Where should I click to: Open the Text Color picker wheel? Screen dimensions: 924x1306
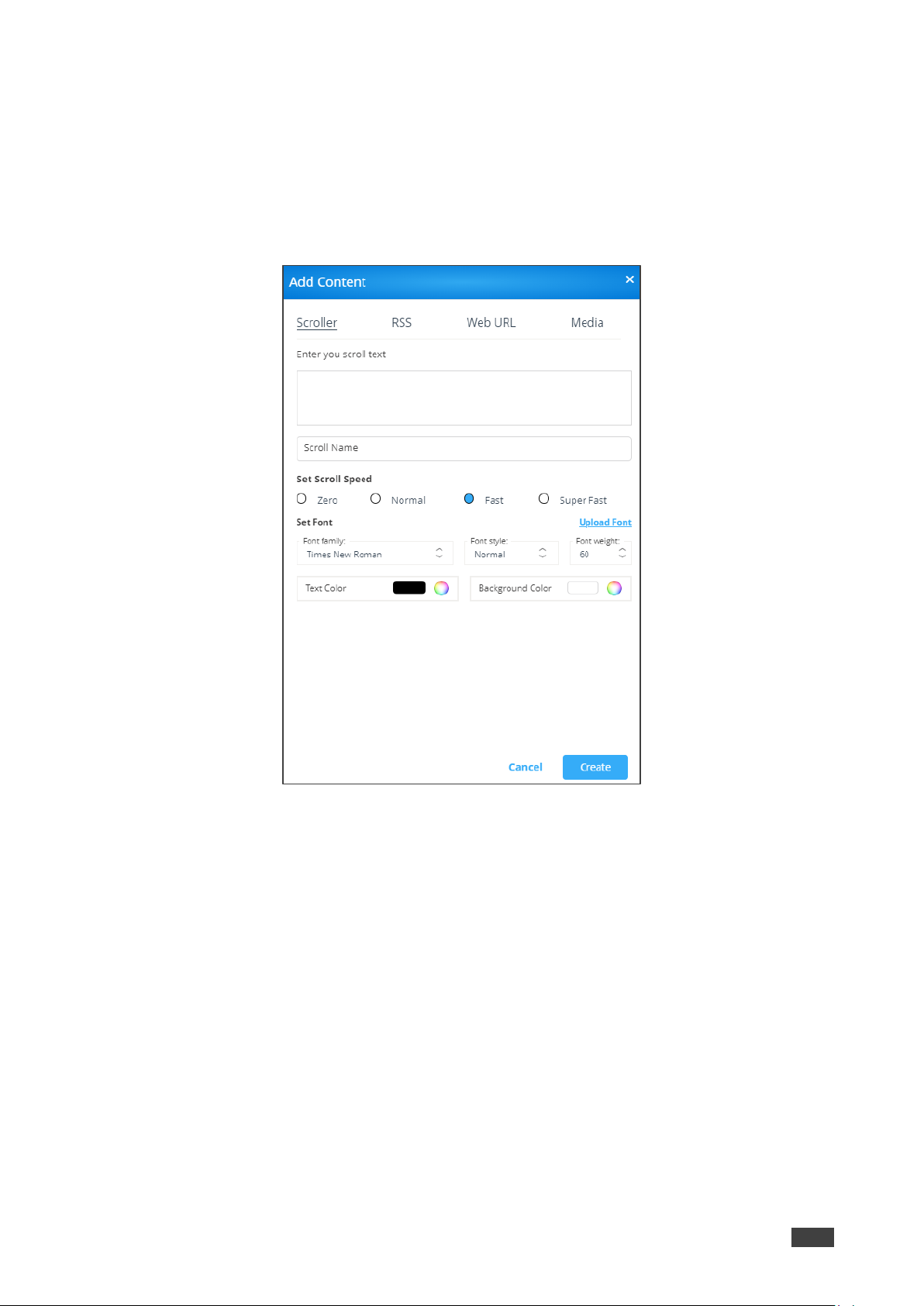click(x=441, y=588)
